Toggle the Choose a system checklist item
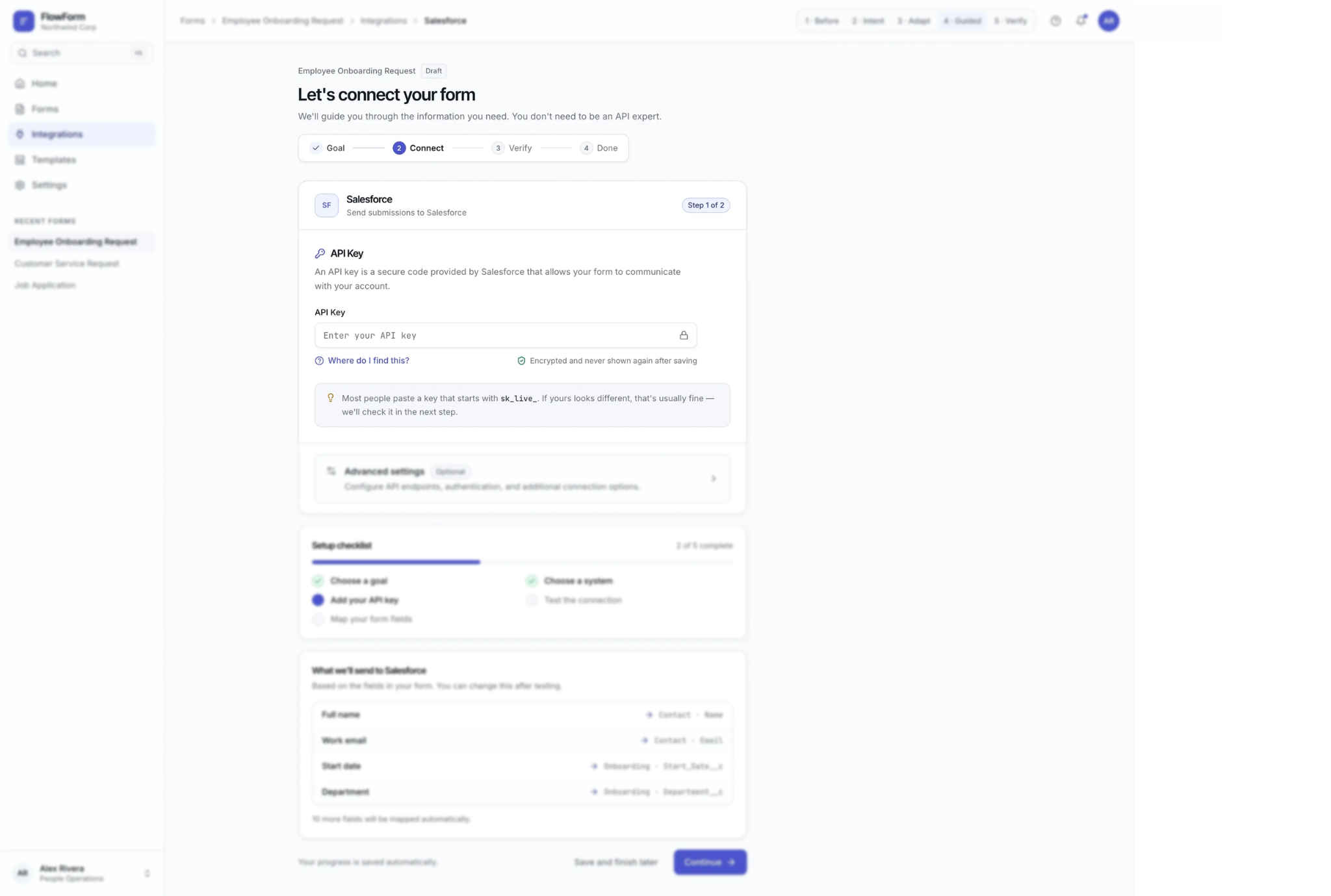This screenshot has height=896, width=1331. click(569, 581)
